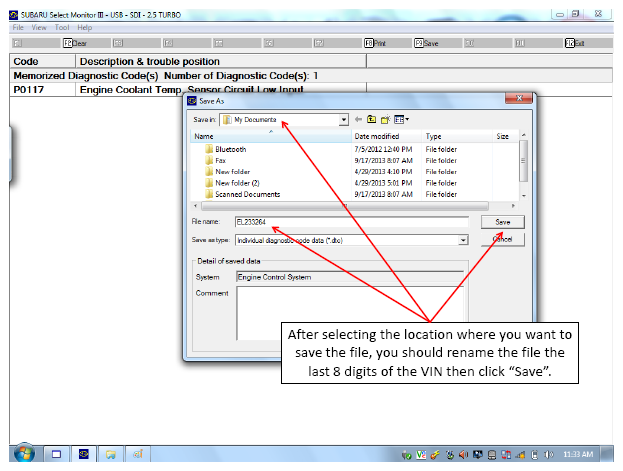Viewport: 623px width, 471px height.
Task: Open the View menu
Action: point(39,27)
